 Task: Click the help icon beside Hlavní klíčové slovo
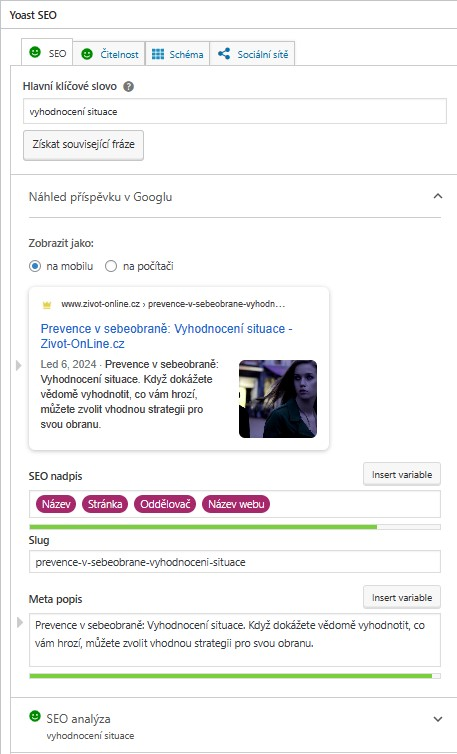coord(128,87)
